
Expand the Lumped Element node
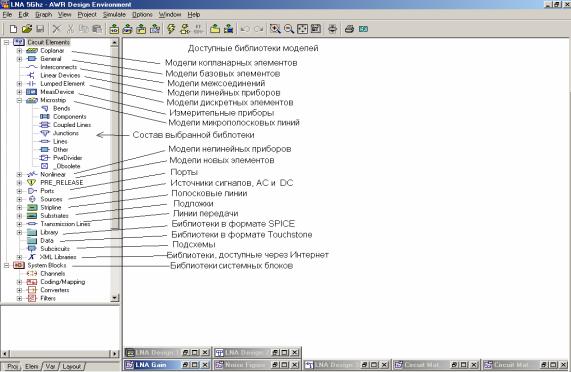tap(19, 84)
